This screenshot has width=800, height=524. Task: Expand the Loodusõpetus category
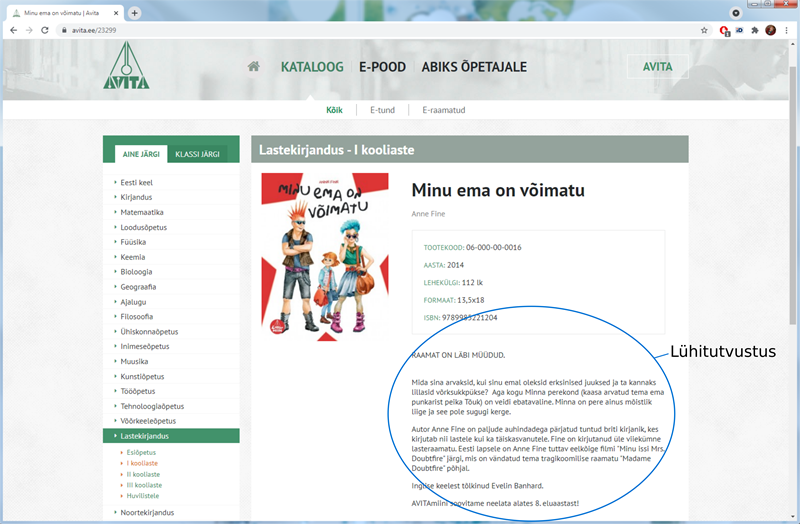coord(143,227)
